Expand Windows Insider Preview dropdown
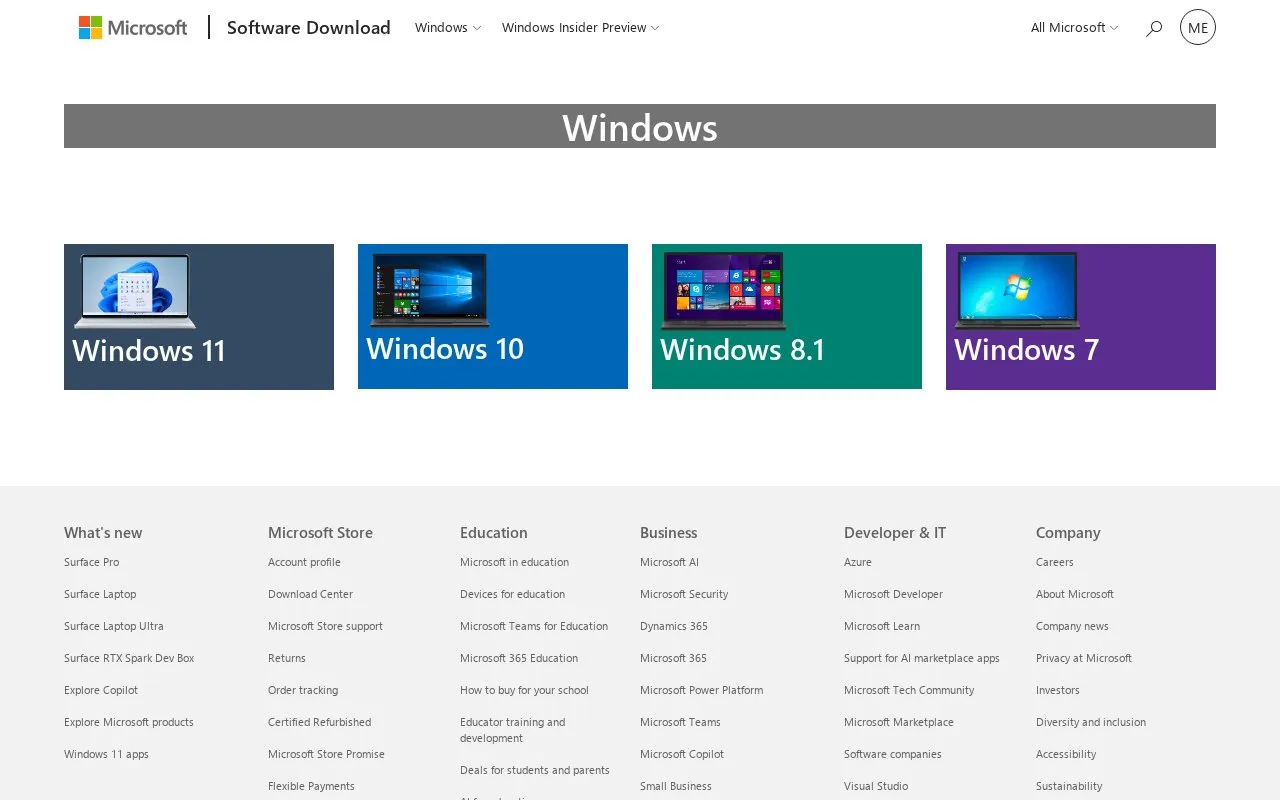 click(581, 28)
